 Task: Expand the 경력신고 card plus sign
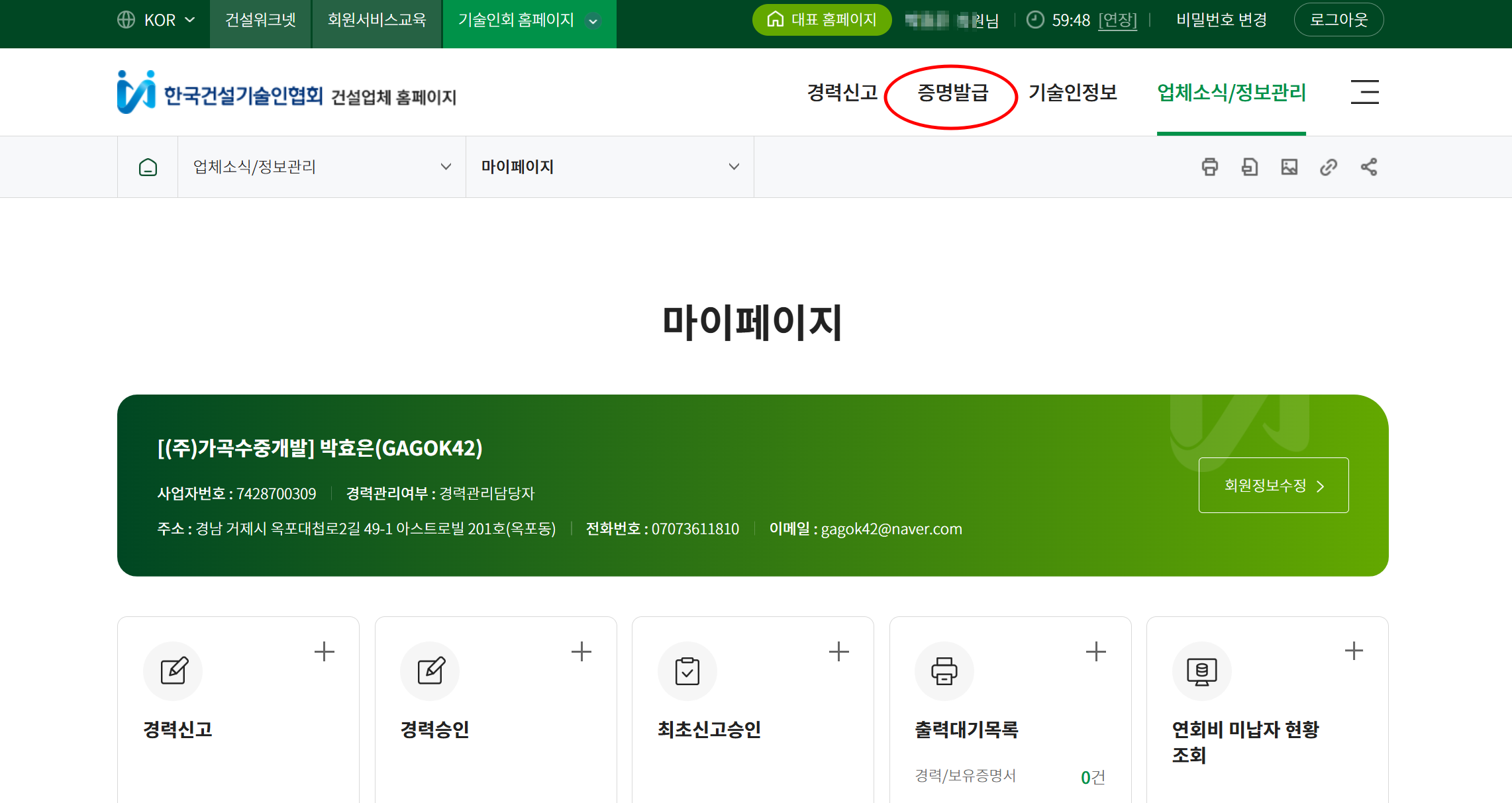tap(324, 651)
